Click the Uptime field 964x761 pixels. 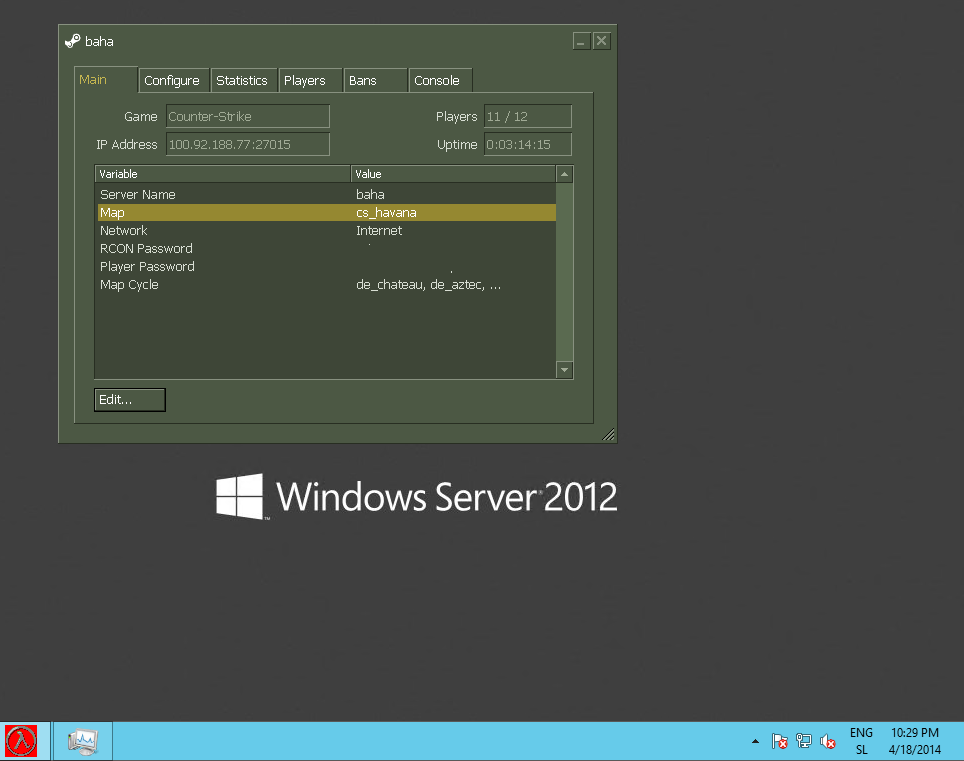tap(527, 144)
